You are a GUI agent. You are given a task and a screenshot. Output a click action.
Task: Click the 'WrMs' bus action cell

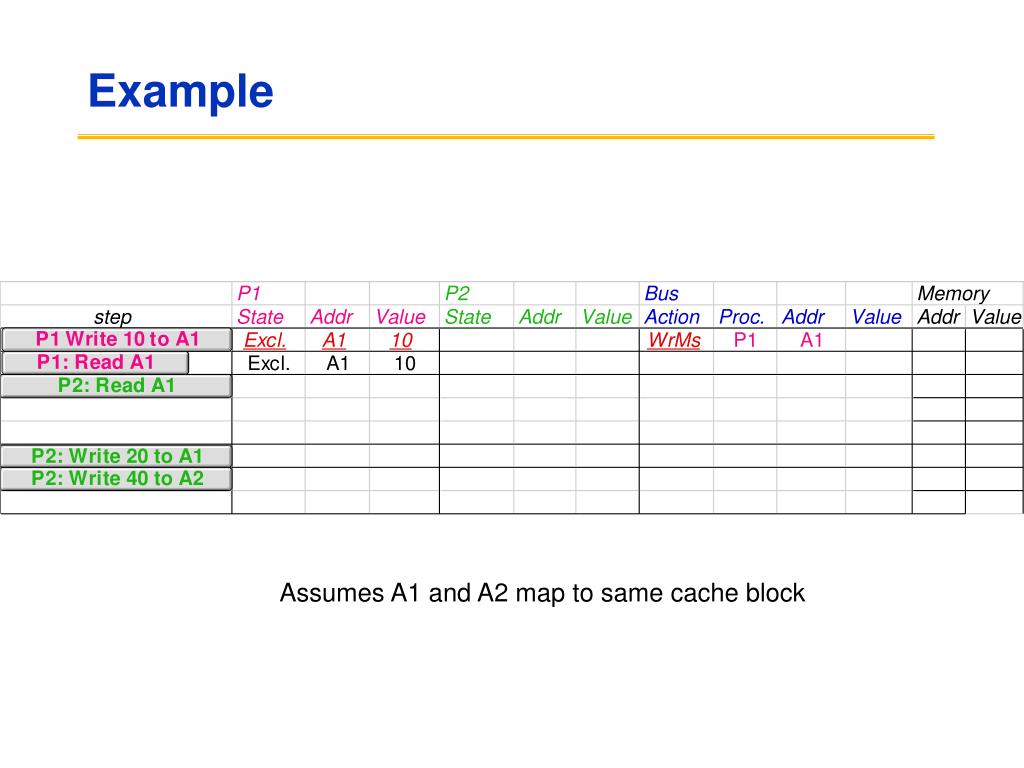click(674, 340)
